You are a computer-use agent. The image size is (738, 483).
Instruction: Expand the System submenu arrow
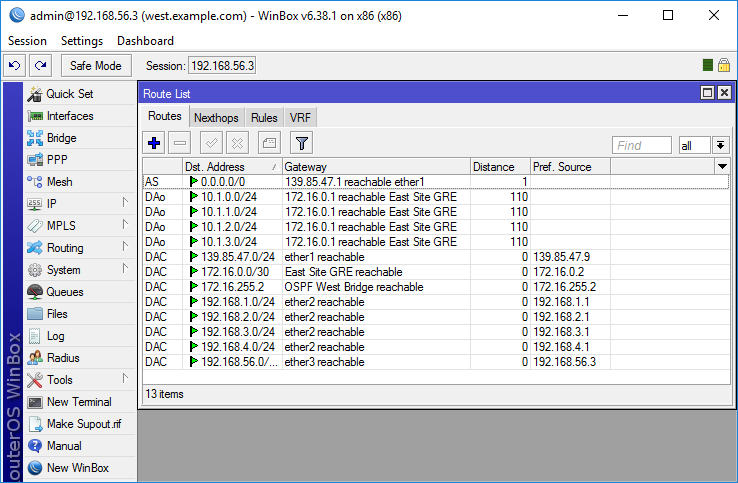tap(125, 268)
